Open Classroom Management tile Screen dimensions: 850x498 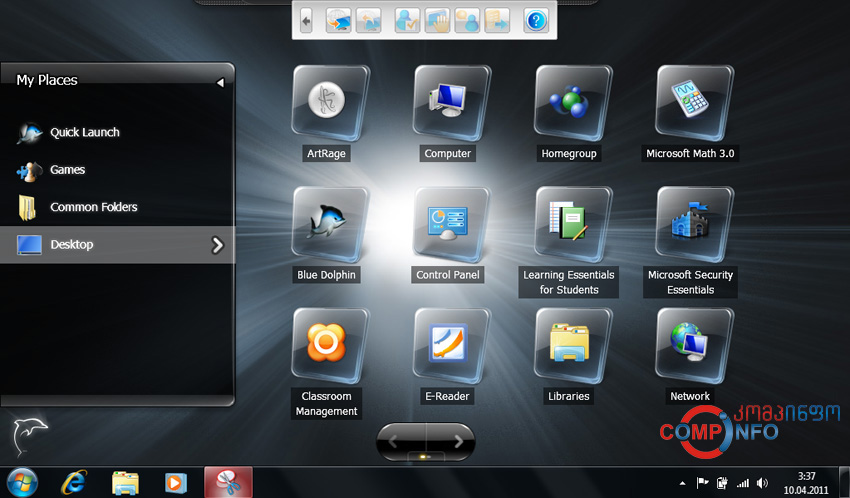pyautogui.click(x=330, y=346)
